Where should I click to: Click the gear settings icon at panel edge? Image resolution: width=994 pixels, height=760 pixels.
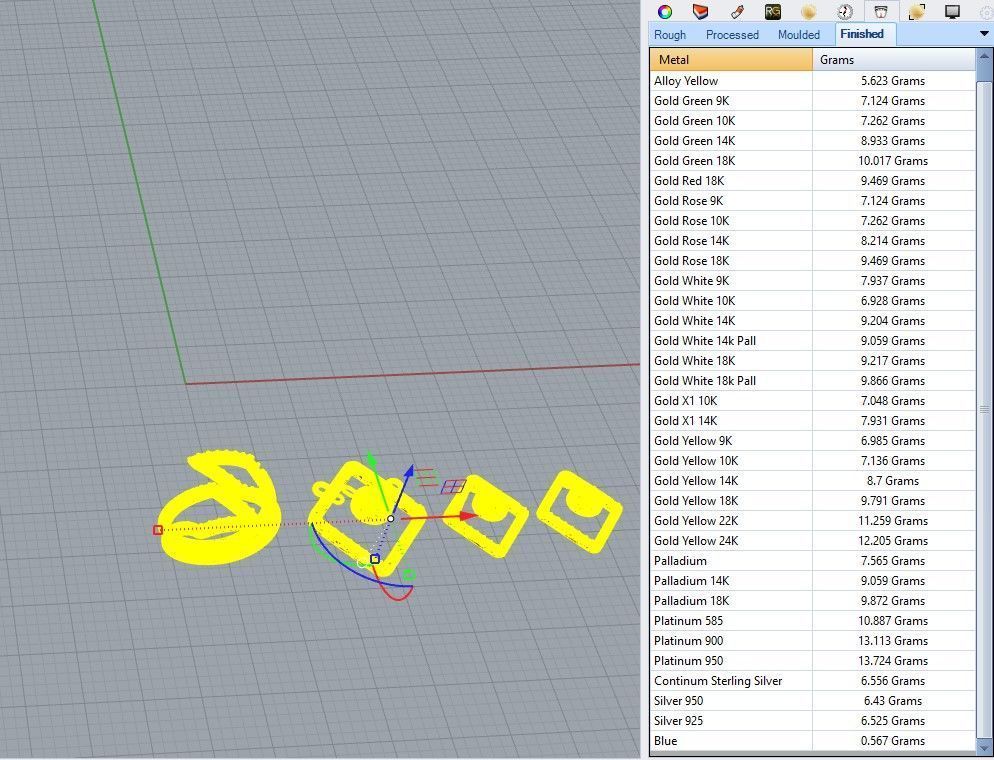tap(987, 11)
